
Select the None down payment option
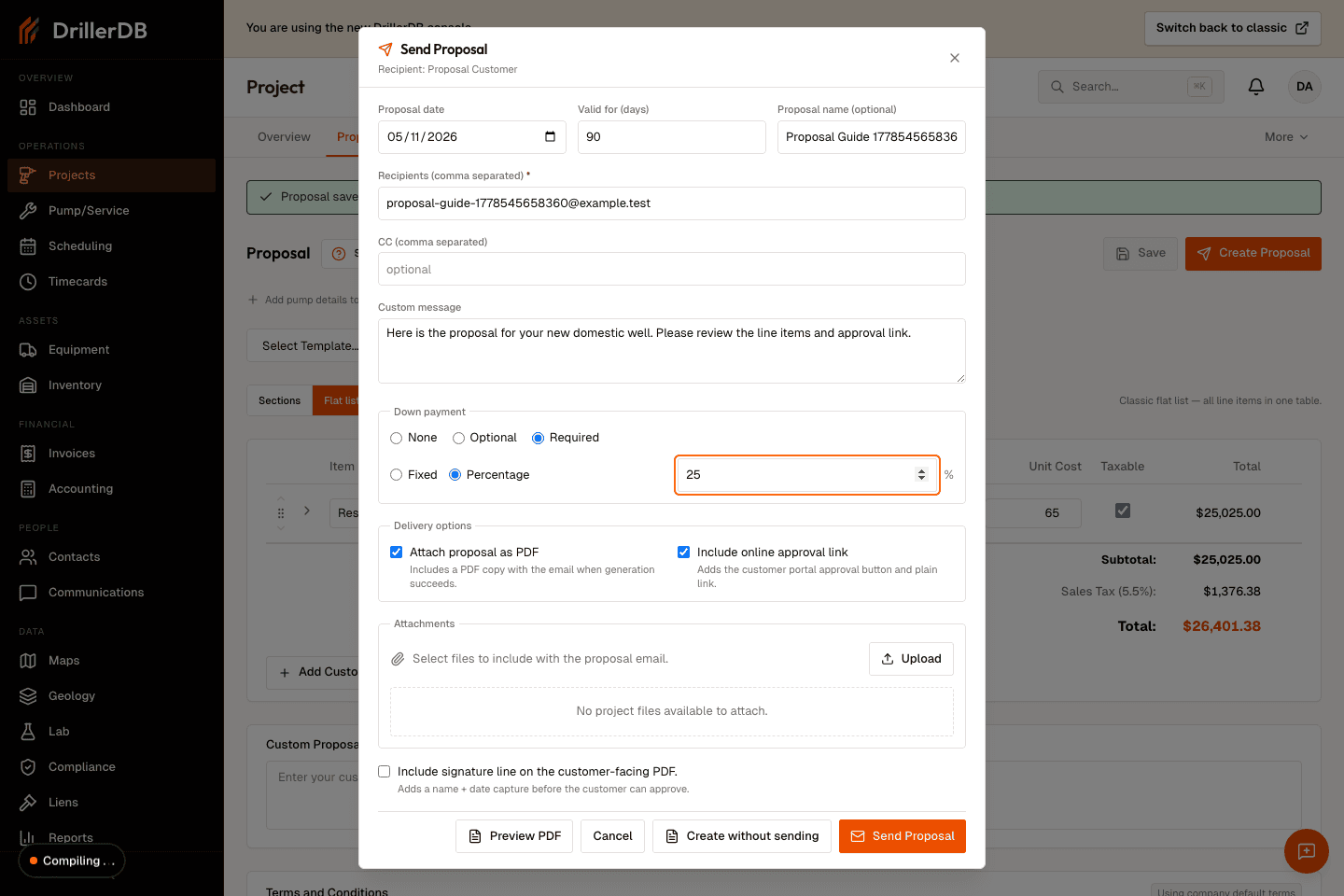click(396, 439)
